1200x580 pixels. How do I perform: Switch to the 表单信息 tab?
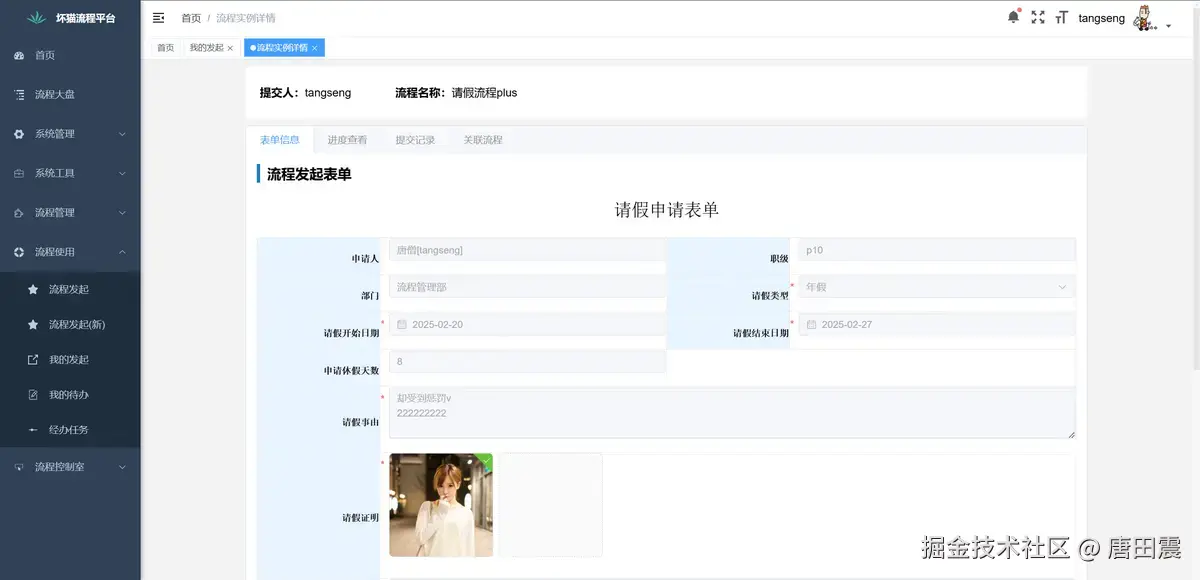pos(279,140)
